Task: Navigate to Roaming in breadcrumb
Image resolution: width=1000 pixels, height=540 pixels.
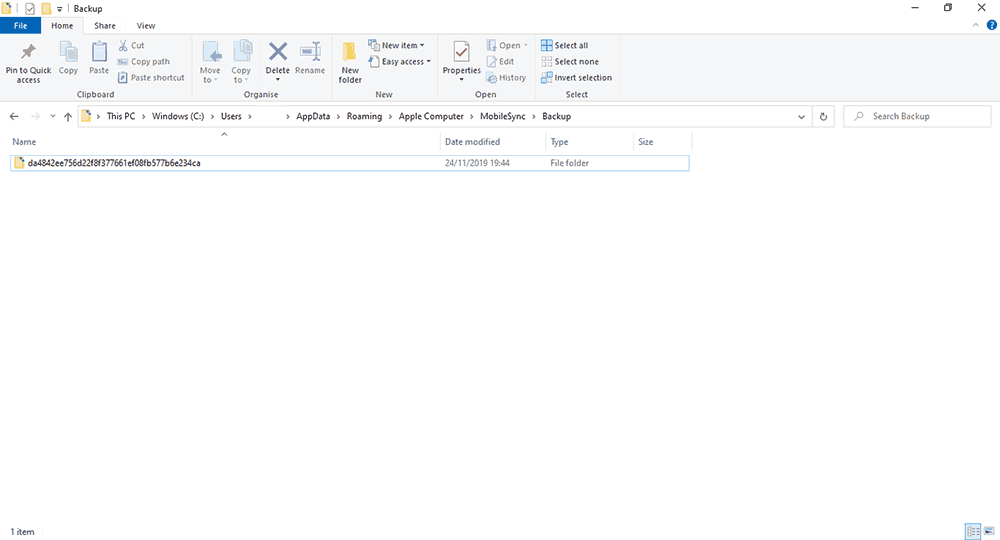Action: (x=364, y=116)
